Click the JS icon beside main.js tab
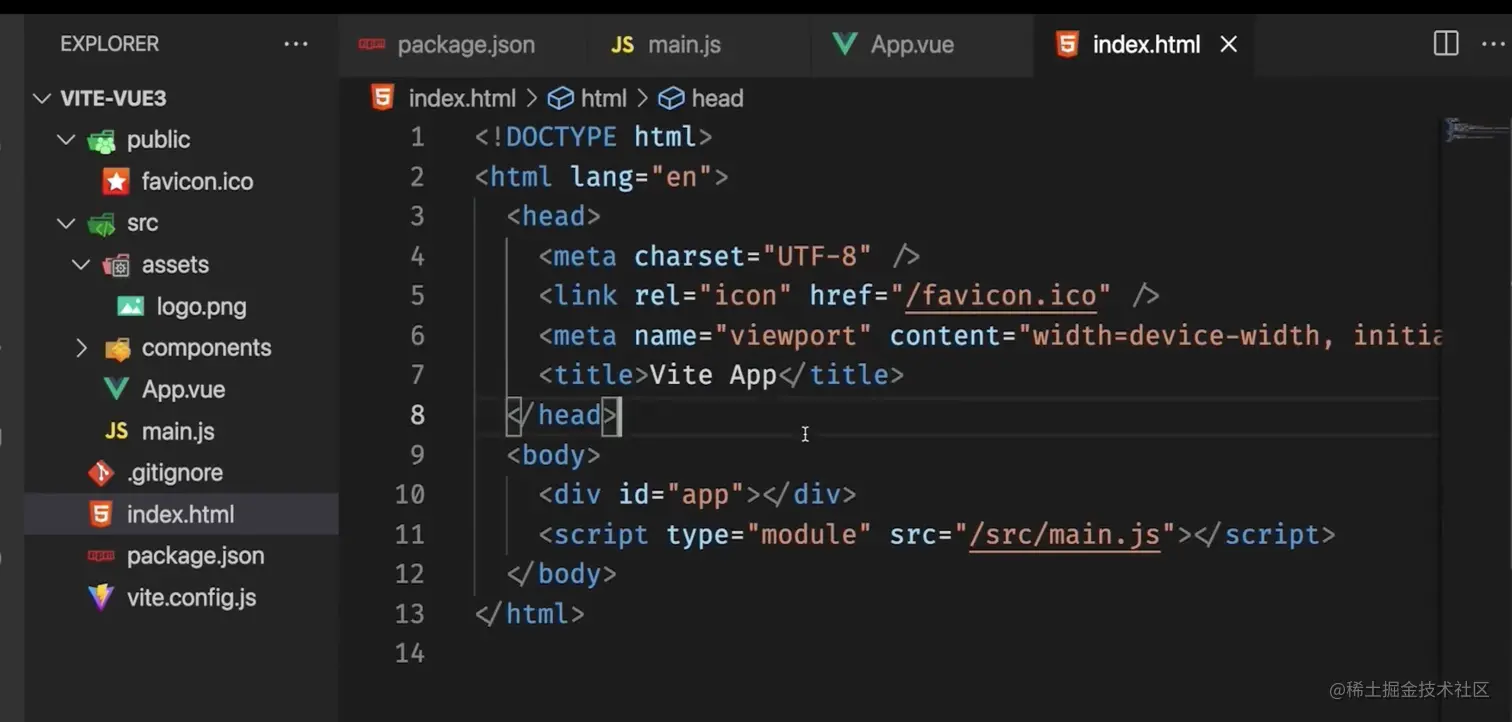 pos(622,44)
